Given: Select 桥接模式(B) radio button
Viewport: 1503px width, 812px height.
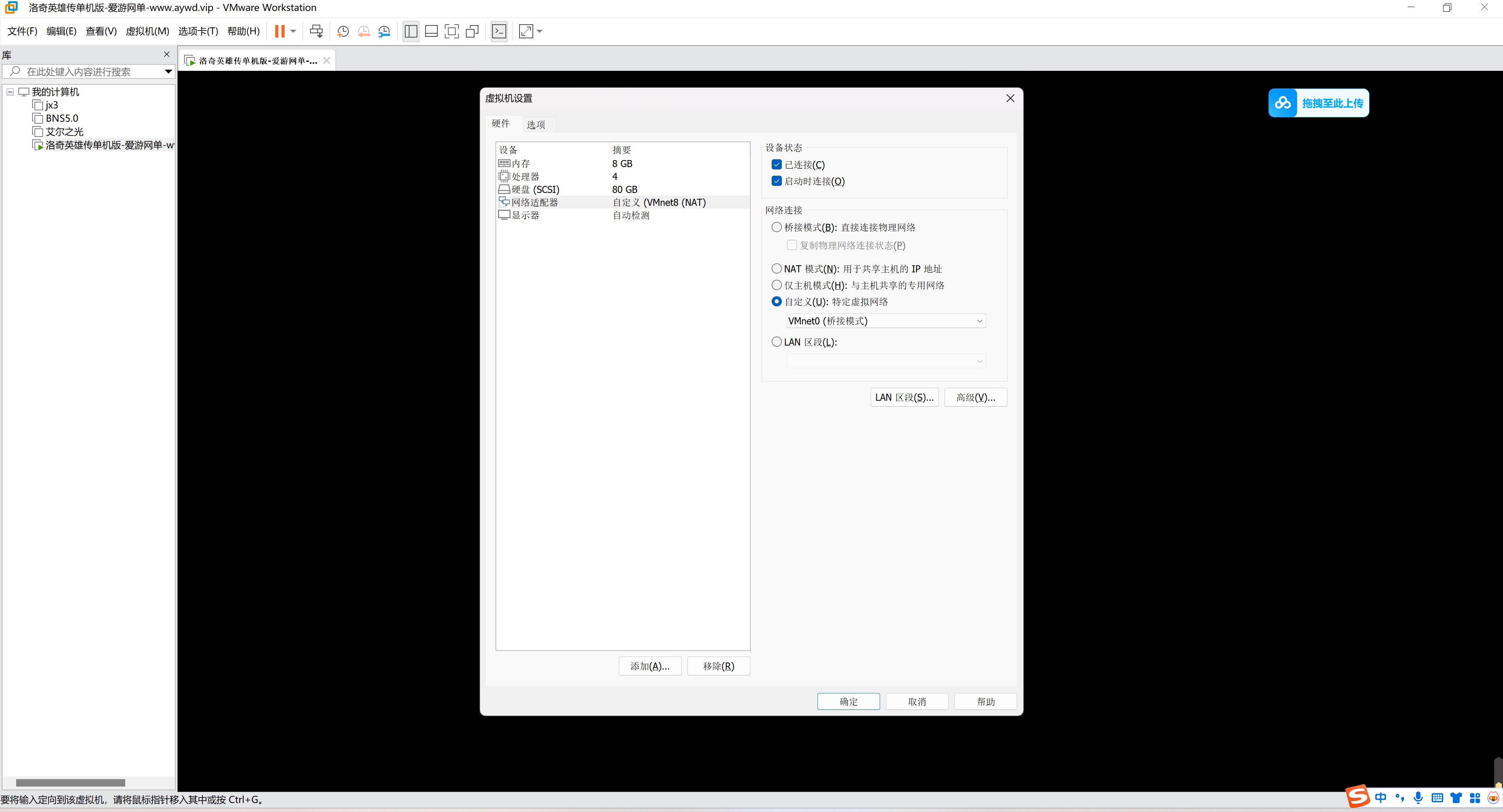Looking at the screenshot, I should pos(777,227).
